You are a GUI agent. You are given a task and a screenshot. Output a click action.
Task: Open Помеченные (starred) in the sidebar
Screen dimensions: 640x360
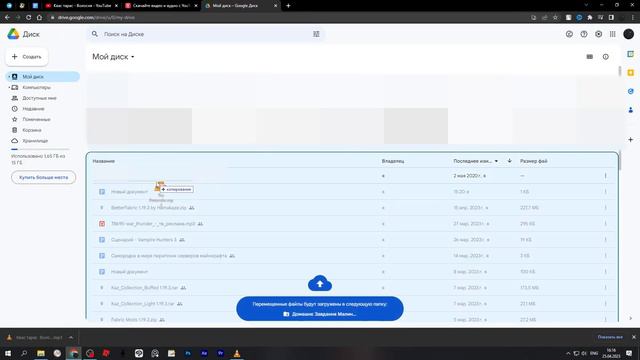pyautogui.click(x=36, y=119)
